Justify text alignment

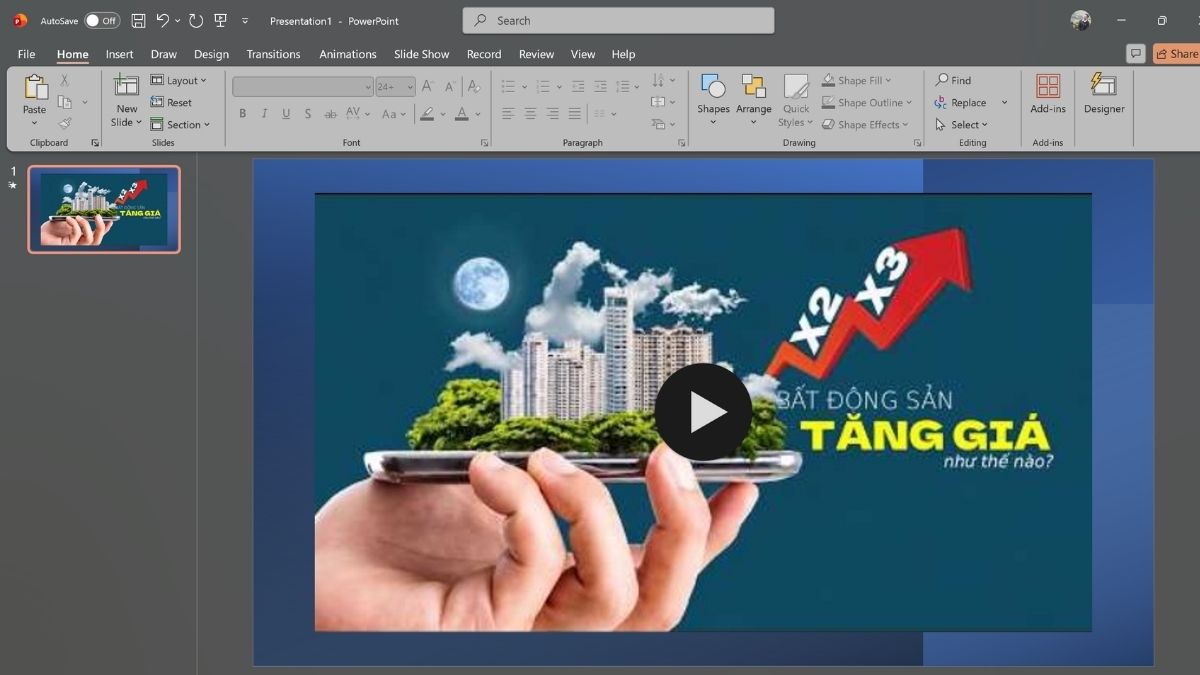coord(575,114)
